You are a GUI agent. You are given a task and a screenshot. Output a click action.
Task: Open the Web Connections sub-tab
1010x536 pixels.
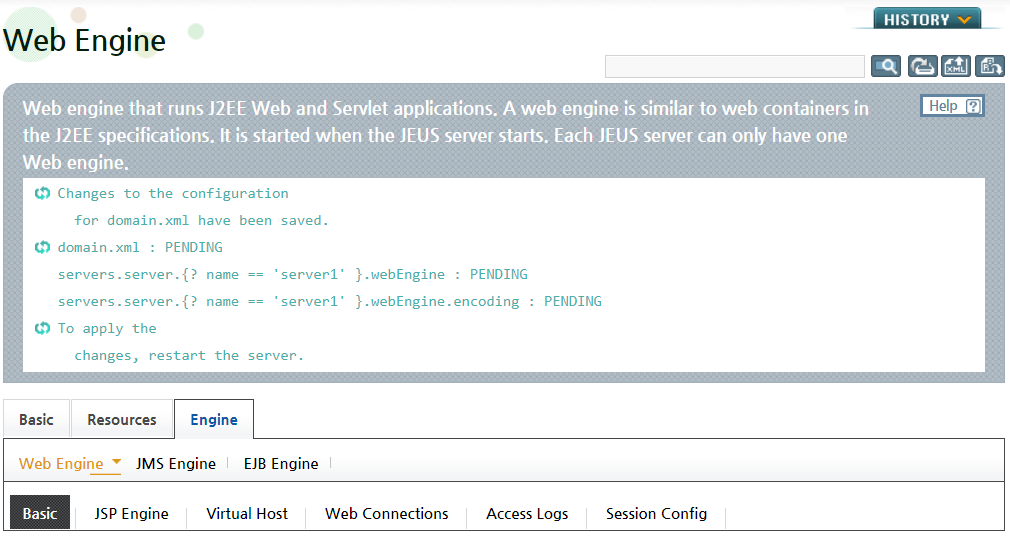[386, 513]
